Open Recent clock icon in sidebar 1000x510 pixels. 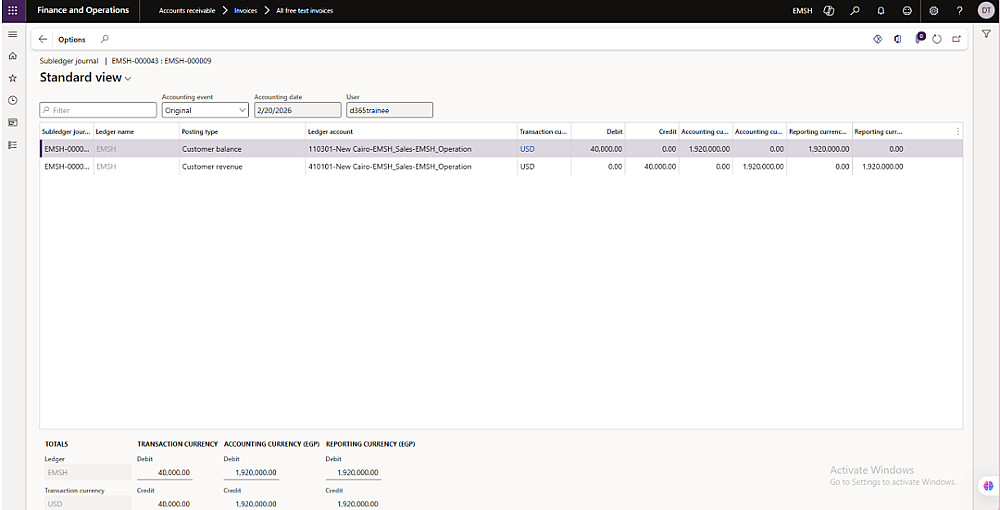point(12,100)
